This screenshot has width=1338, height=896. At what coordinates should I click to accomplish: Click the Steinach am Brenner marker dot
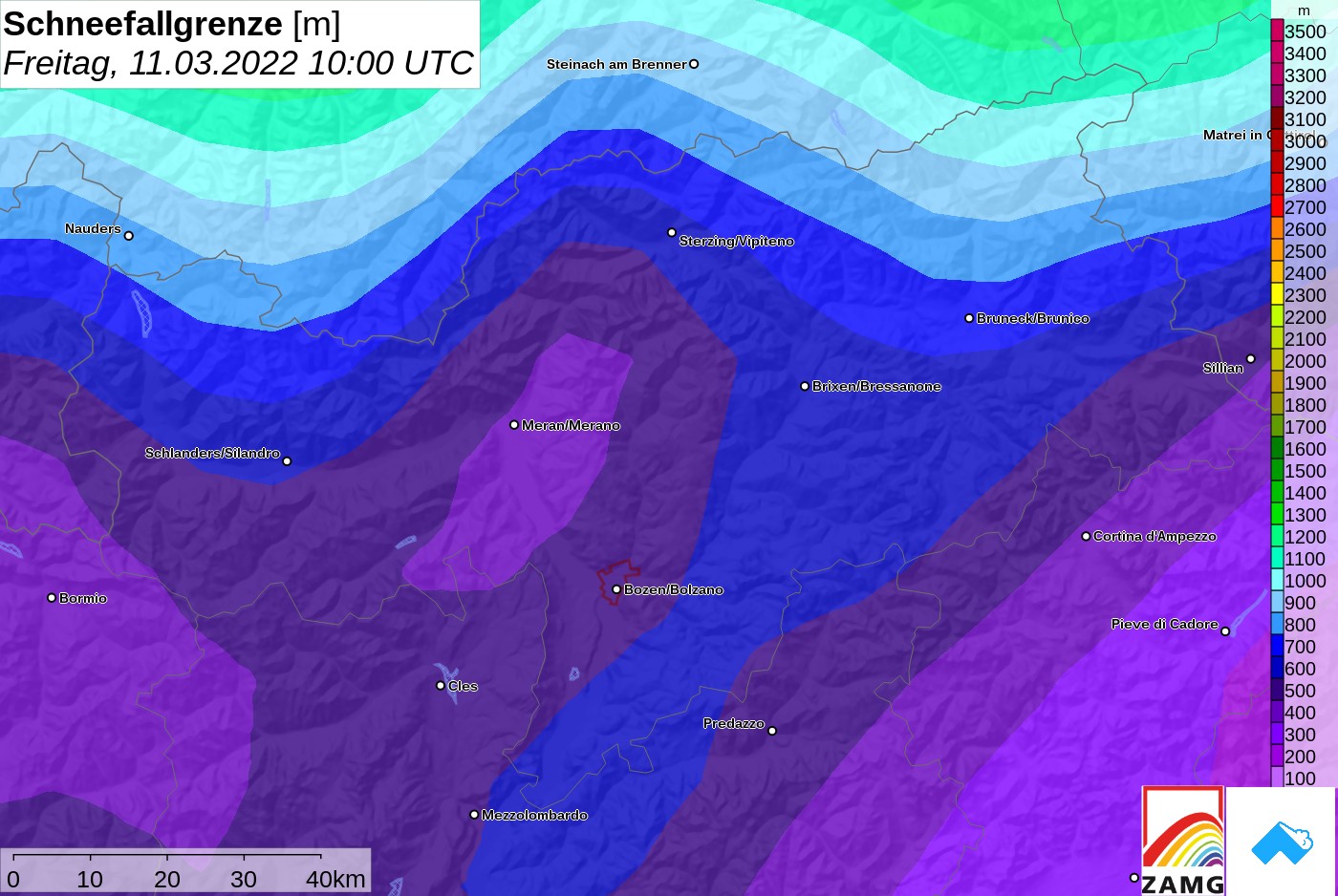coord(694,64)
